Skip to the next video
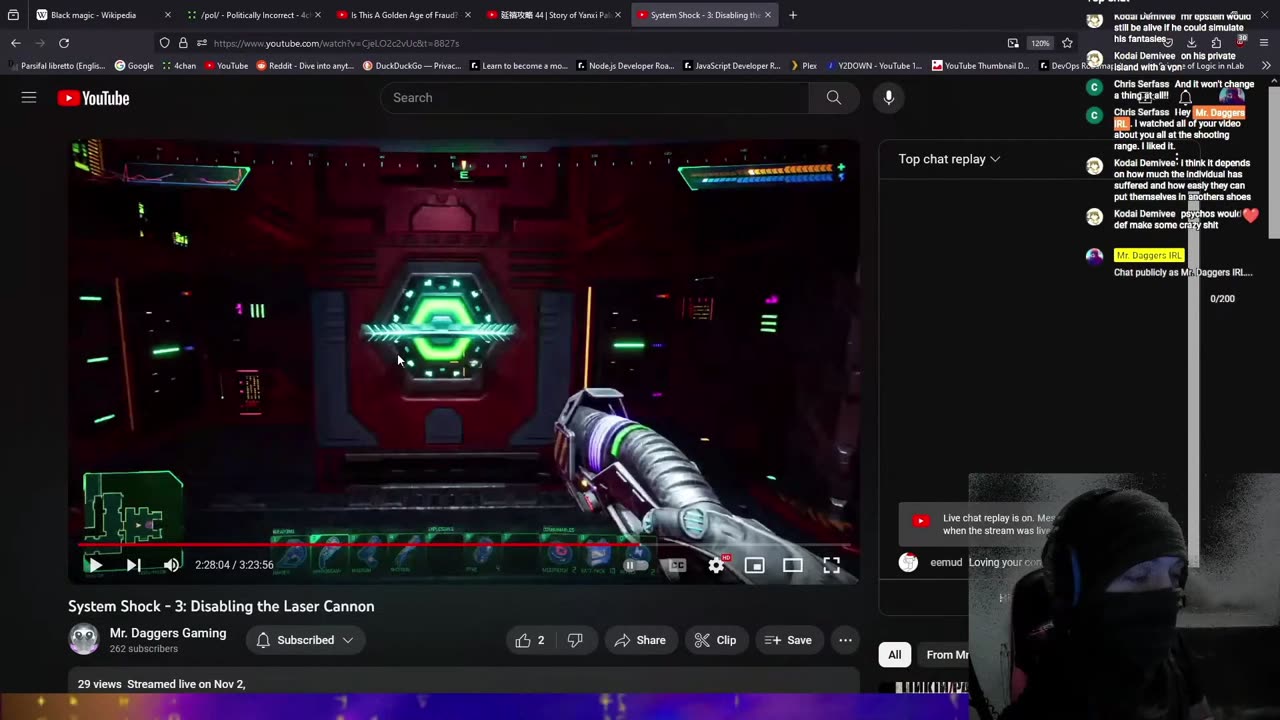Viewport: 1280px width, 720px height. tap(133, 565)
